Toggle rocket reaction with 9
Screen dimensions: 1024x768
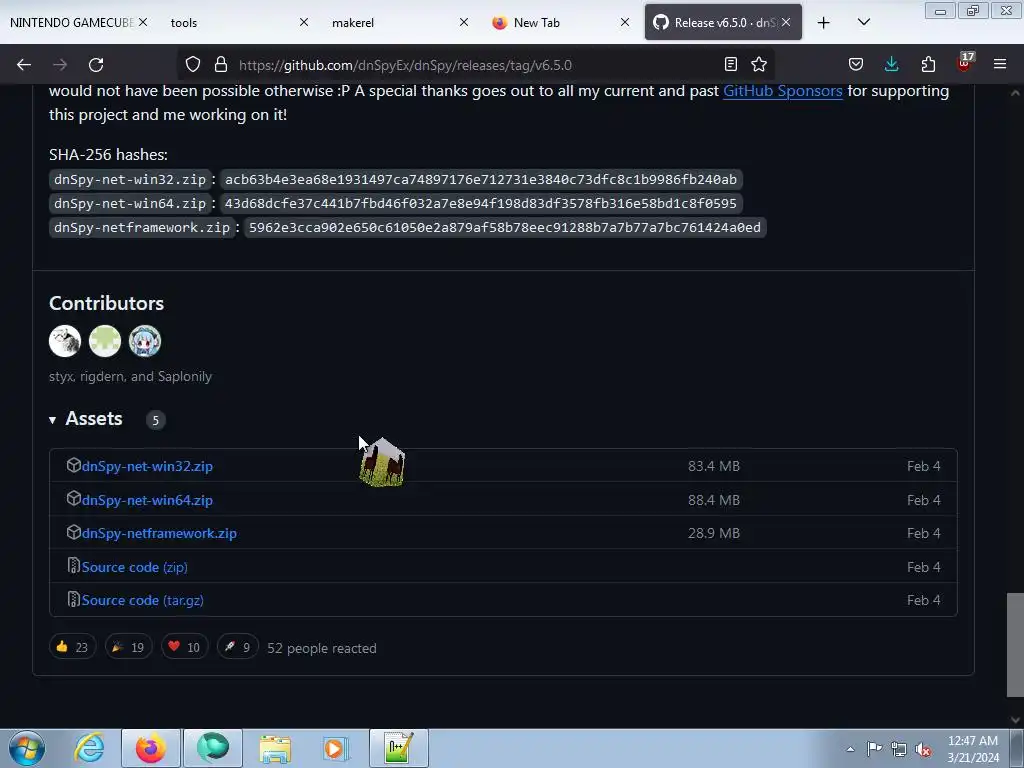[238, 647]
